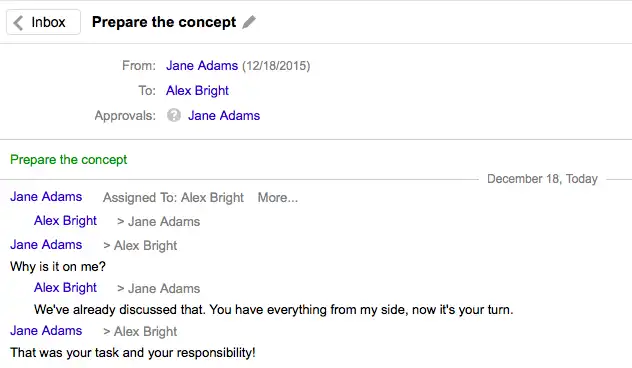Click the 'Why is it on me?' comment

pyautogui.click(x=58, y=266)
